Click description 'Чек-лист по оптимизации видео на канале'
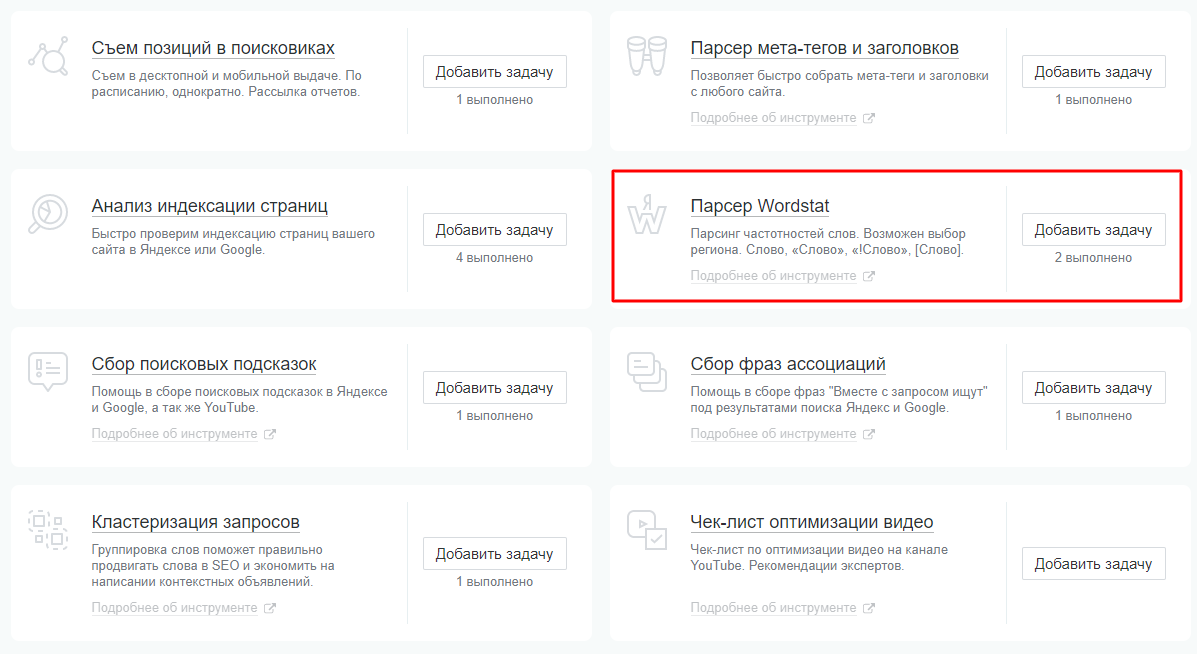This screenshot has height=654, width=1197. 819,558
